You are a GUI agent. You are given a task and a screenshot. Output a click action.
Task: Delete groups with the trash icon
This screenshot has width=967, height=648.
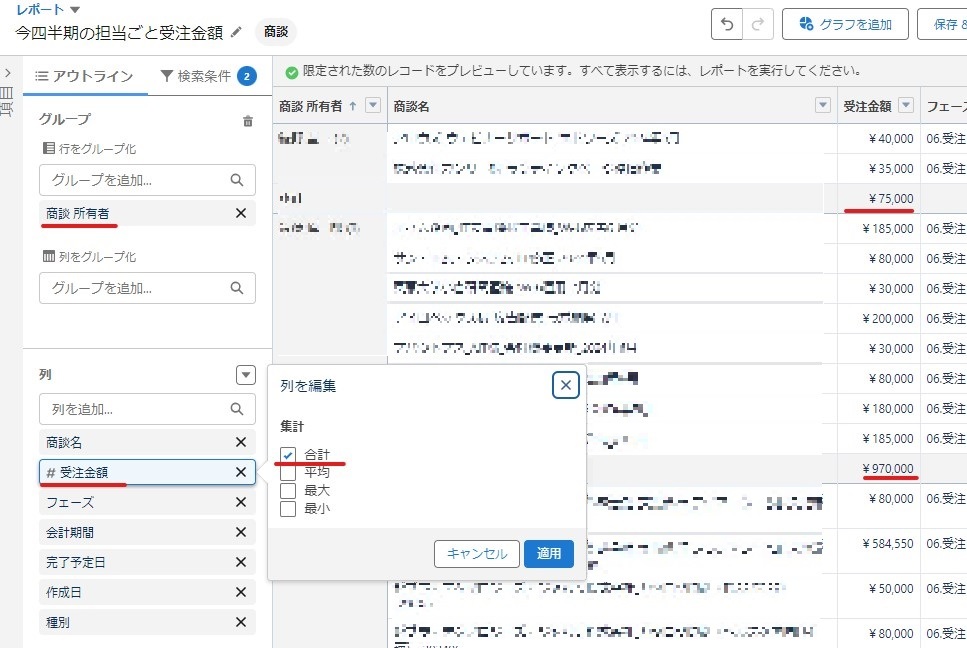click(x=248, y=121)
